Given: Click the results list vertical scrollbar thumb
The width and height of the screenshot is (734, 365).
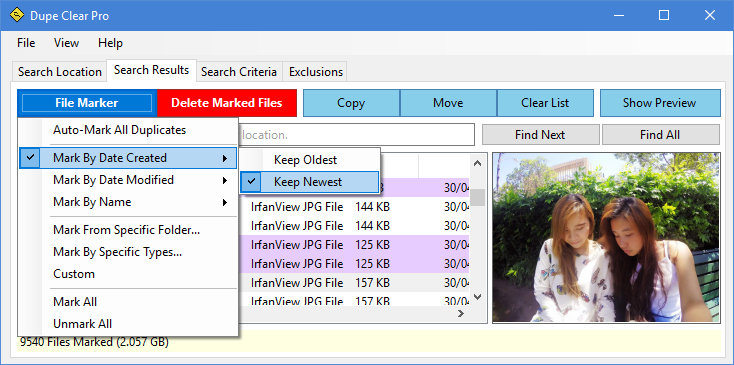Looking at the screenshot, I should click(x=477, y=197).
